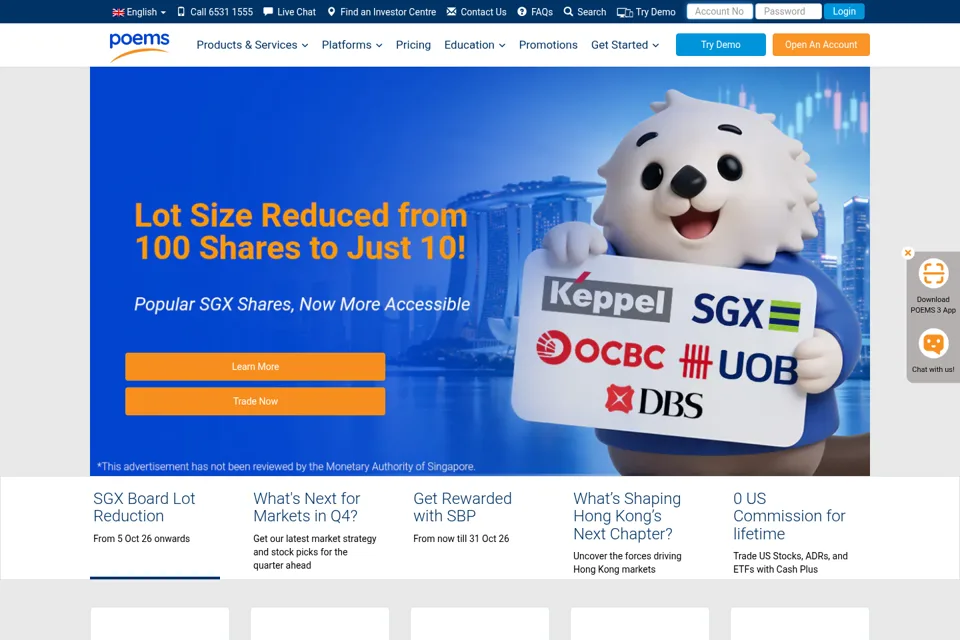The width and height of the screenshot is (960, 640).
Task: Select Get Rewarded with SBP tab
Action: tap(475, 528)
